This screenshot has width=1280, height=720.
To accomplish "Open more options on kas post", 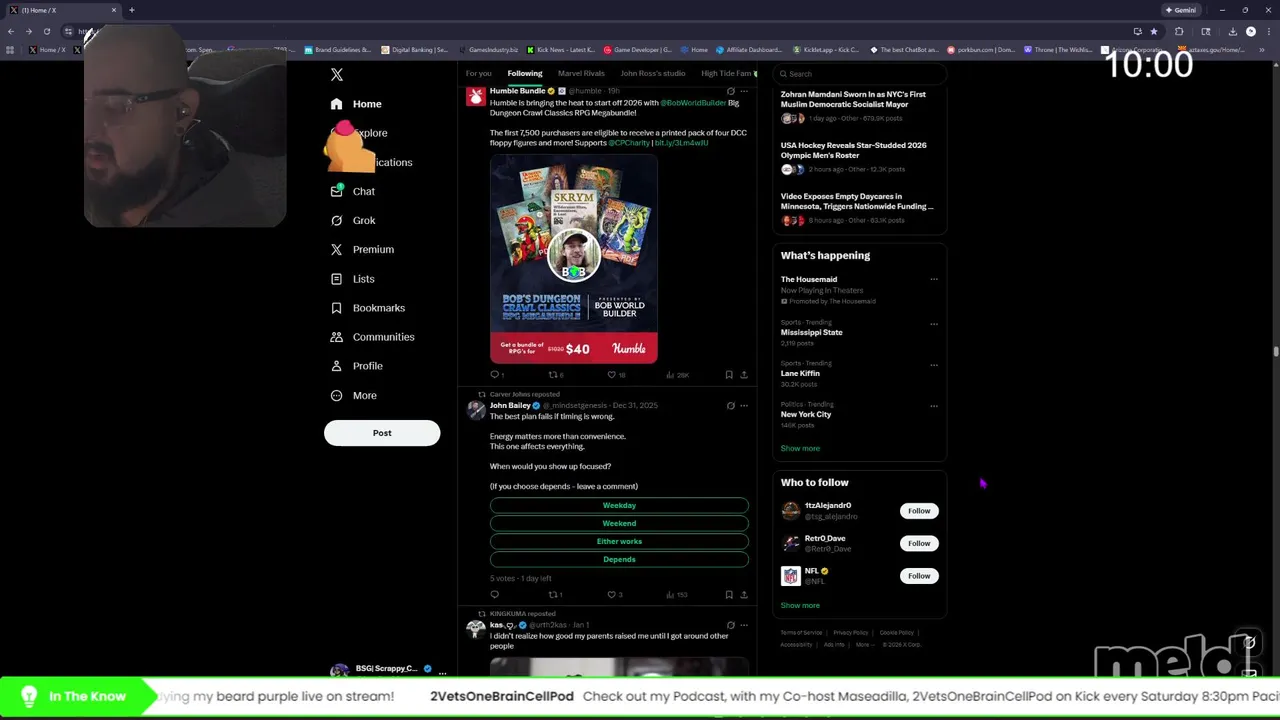I will click(743, 625).
